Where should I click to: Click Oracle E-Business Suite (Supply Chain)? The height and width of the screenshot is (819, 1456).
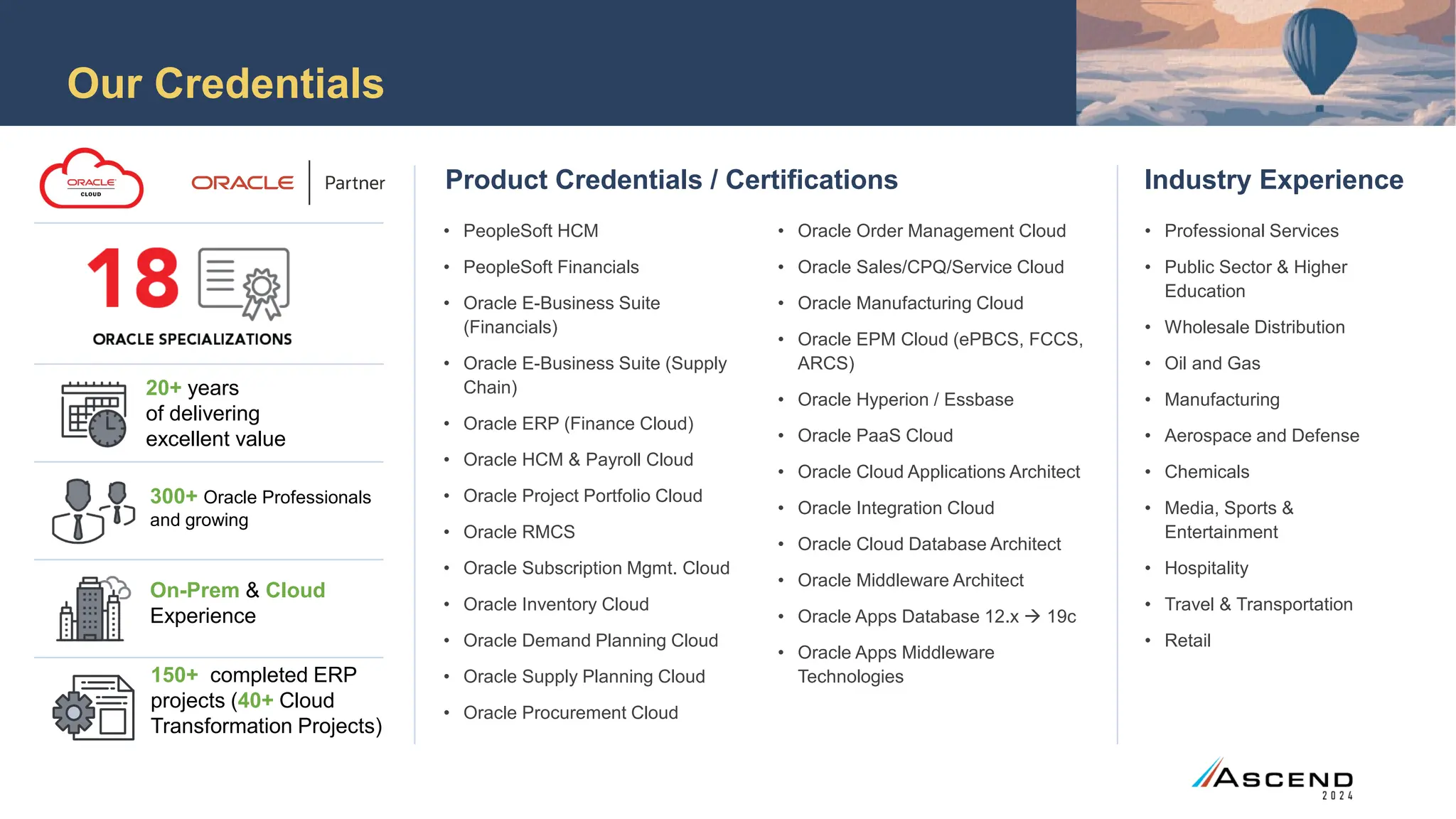click(x=595, y=375)
